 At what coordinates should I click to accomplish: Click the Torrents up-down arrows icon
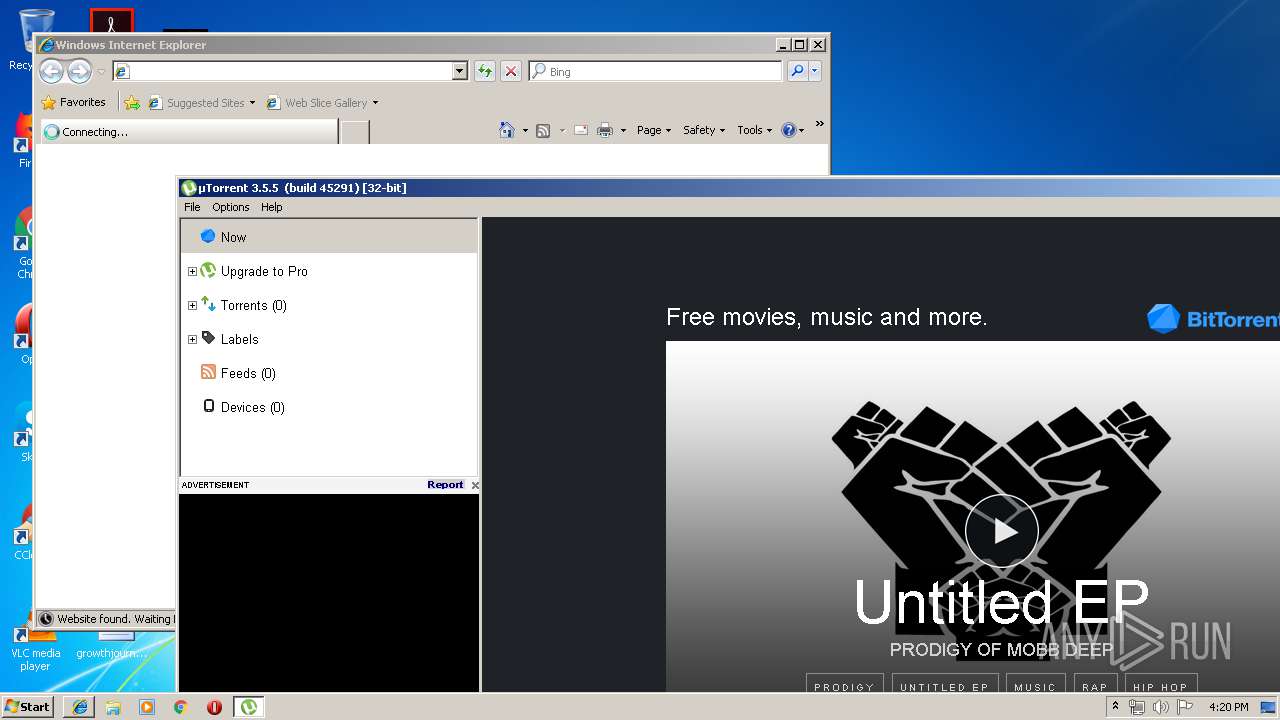(x=208, y=304)
